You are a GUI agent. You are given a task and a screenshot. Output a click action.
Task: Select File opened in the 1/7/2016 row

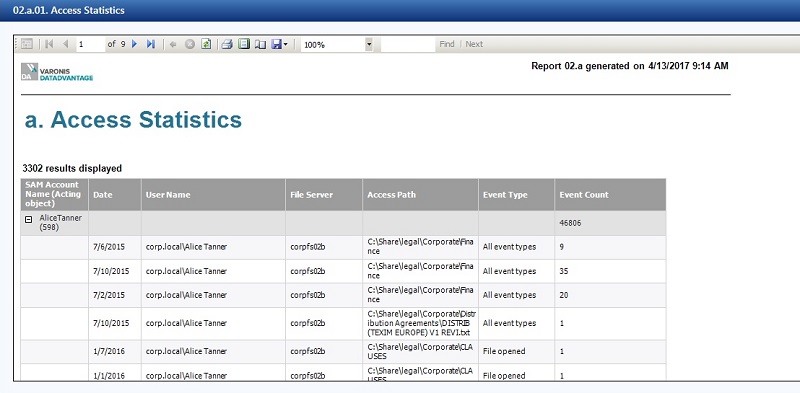[504, 352]
